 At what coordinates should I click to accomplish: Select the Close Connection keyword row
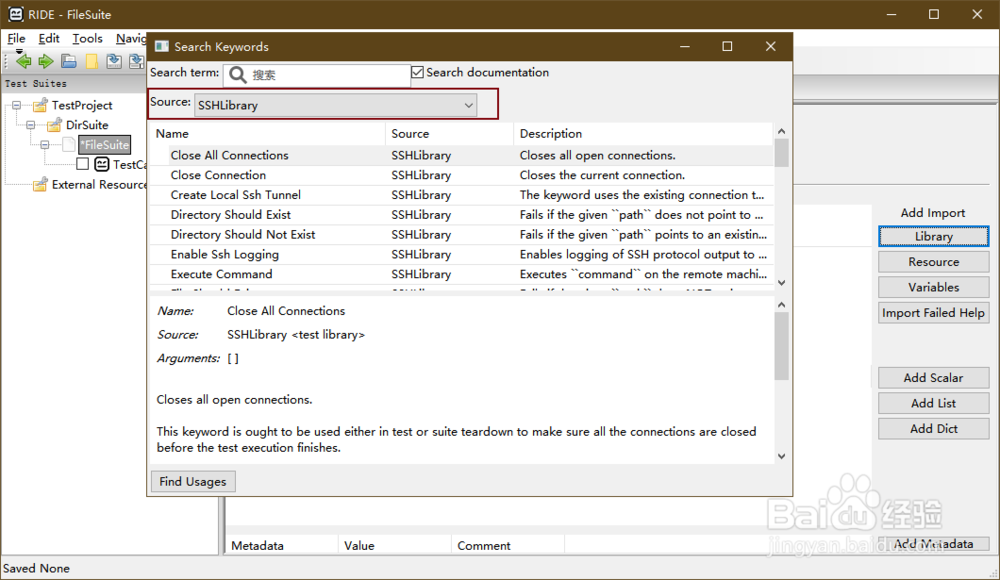(x=462, y=175)
